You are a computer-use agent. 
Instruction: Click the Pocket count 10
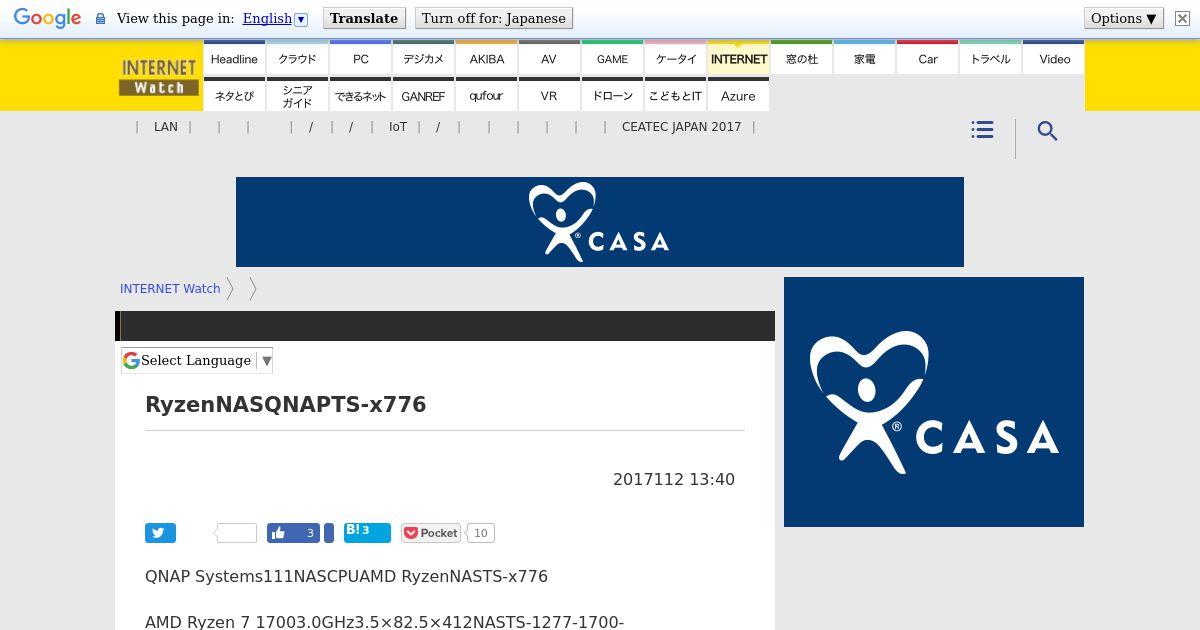click(480, 533)
